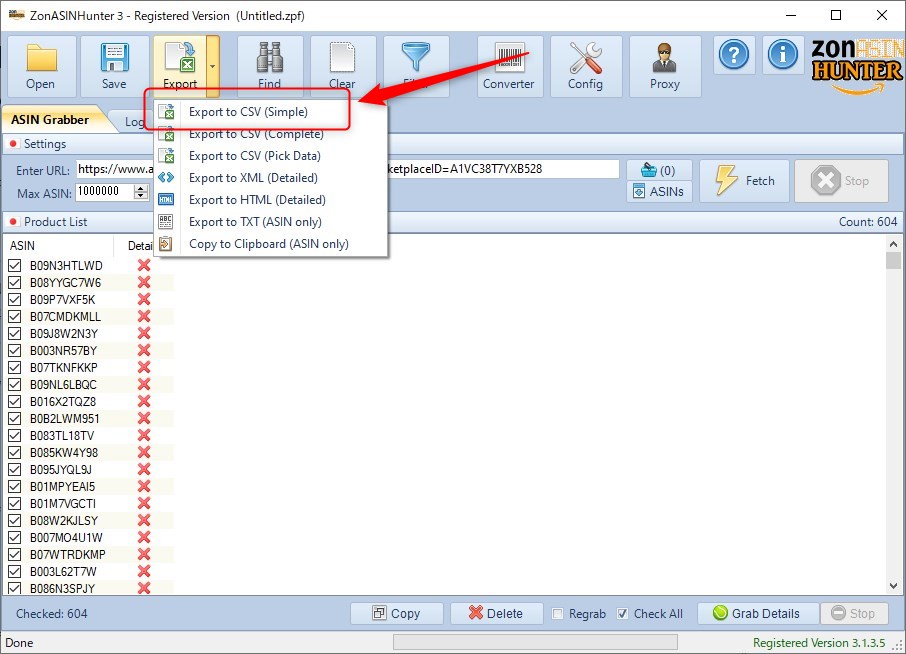Choose Copy to Clipboard (ASIN only)

pos(270,244)
